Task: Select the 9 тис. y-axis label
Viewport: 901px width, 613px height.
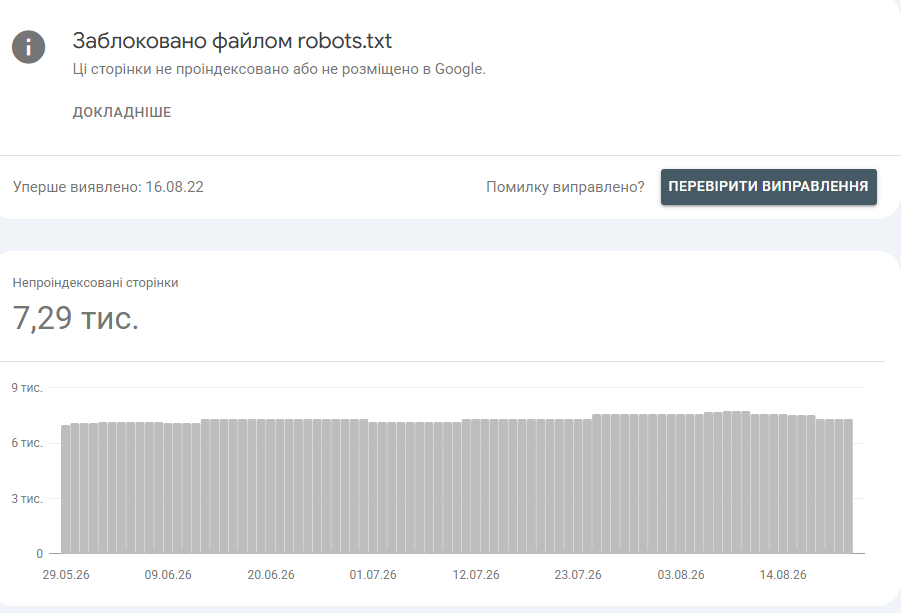Action: pos(27,388)
